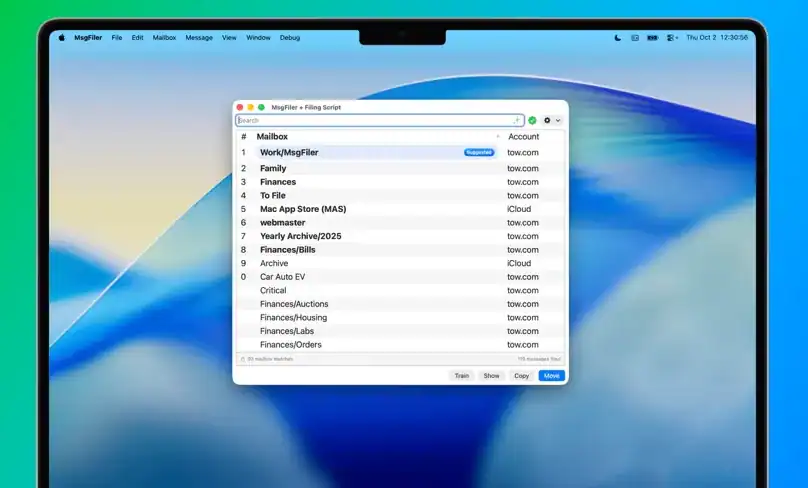
Task: Select the Mac App Store (MAS) mailbox
Action: [400, 209]
